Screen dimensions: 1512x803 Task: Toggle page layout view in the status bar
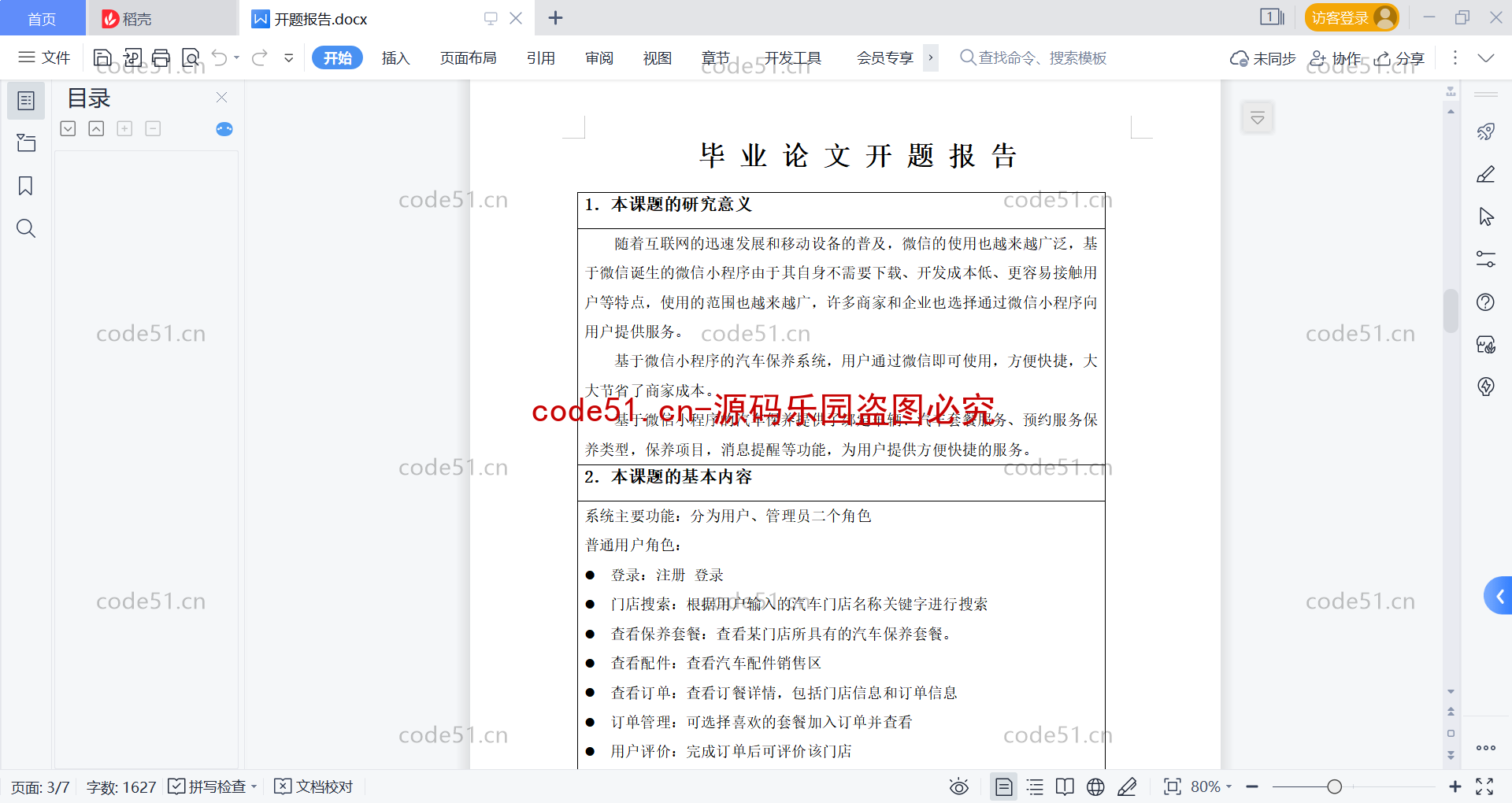pyautogui.click(x=1004, y=786)
